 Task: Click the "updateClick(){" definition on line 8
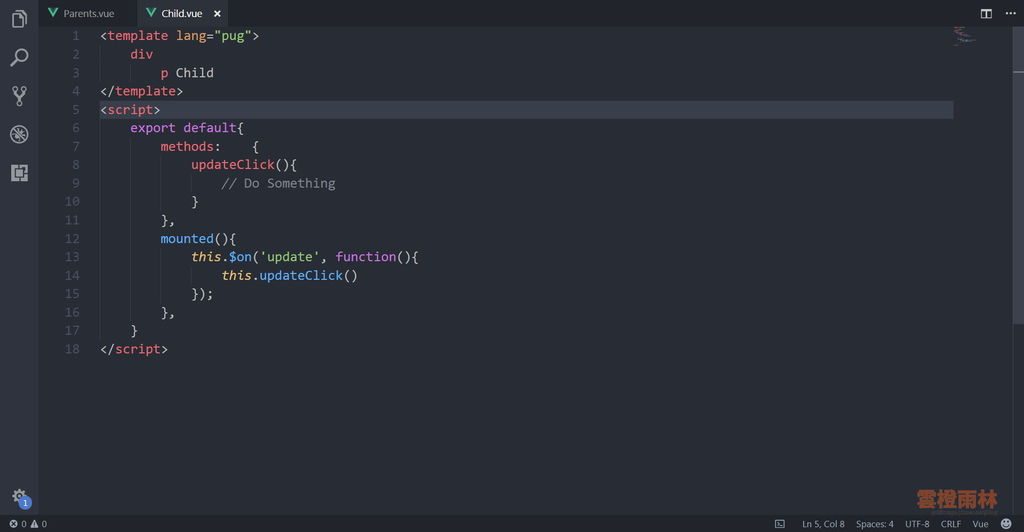244,164
